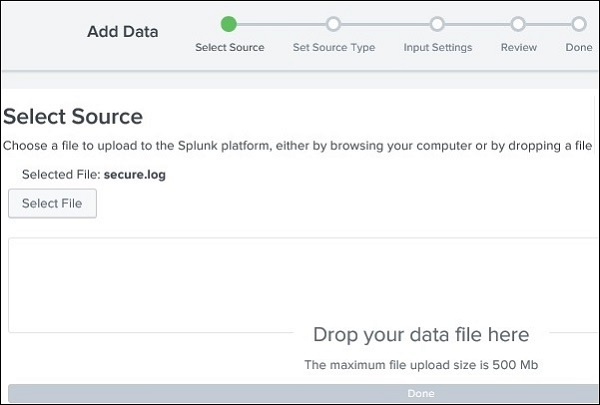Select the 'Select Source' step label

pyautogui.click(x=229, y=47)
